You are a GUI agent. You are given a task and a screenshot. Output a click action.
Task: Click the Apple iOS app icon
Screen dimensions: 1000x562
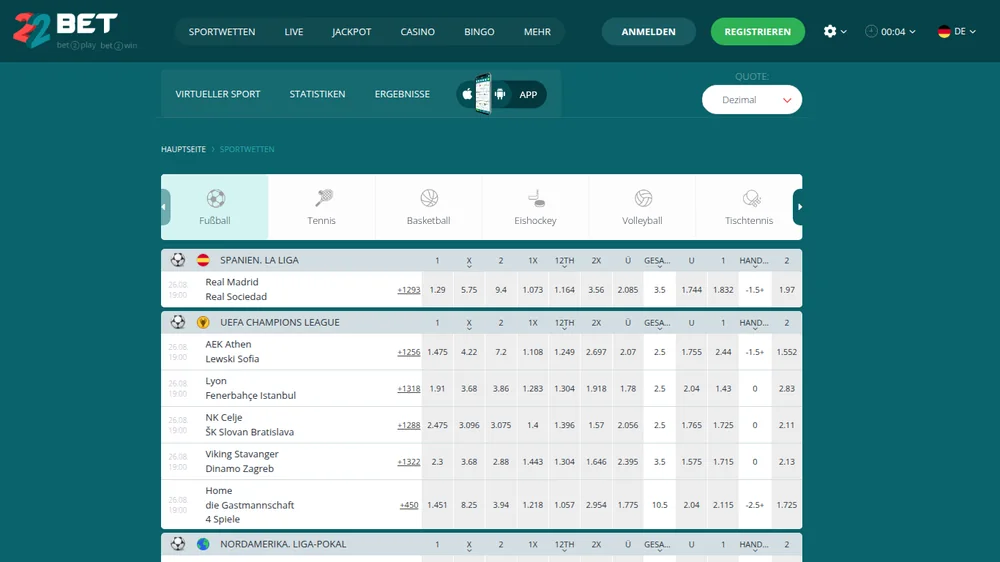click(x=467, y=94)
